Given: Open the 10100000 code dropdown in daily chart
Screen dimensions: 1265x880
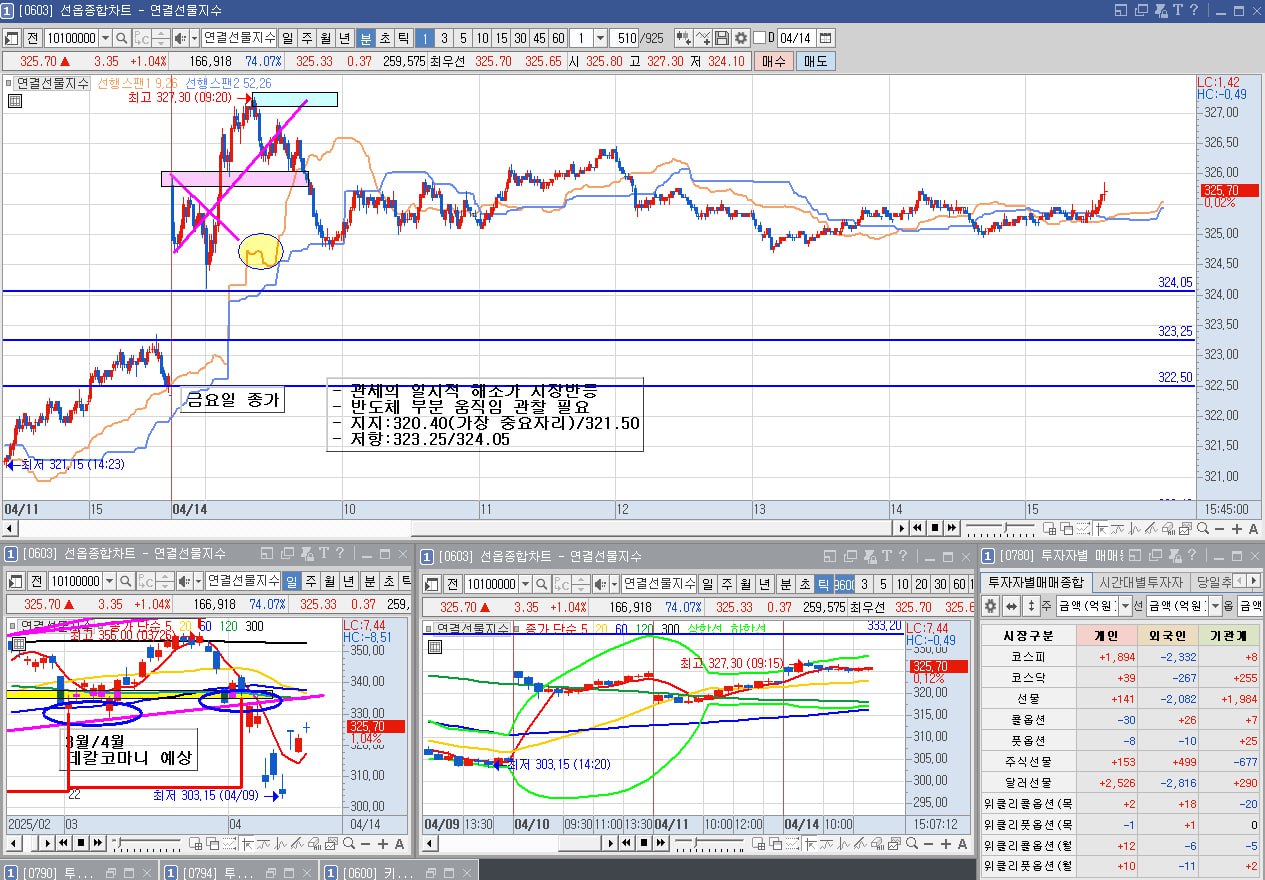Looking at the screenshot, I should [x=108, y=581].
